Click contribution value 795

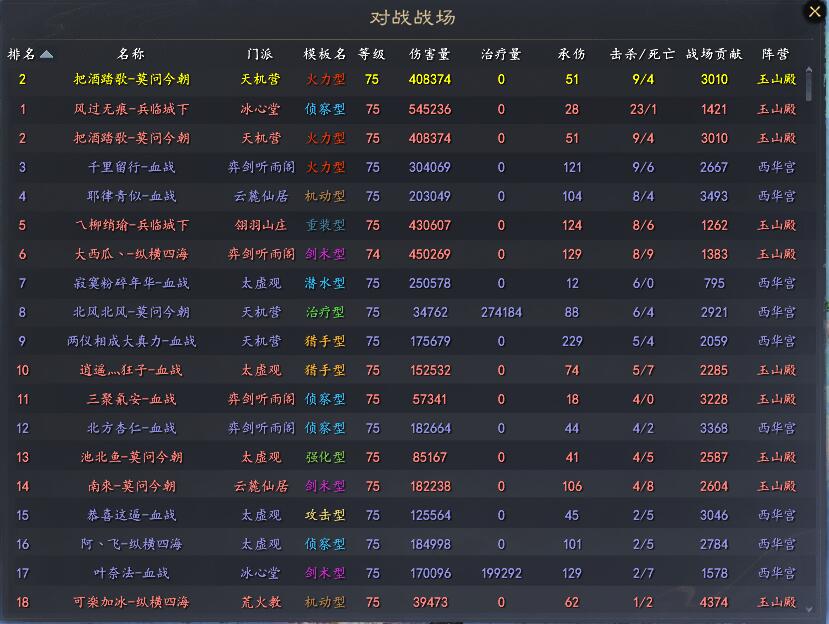(x=714, y=283)
